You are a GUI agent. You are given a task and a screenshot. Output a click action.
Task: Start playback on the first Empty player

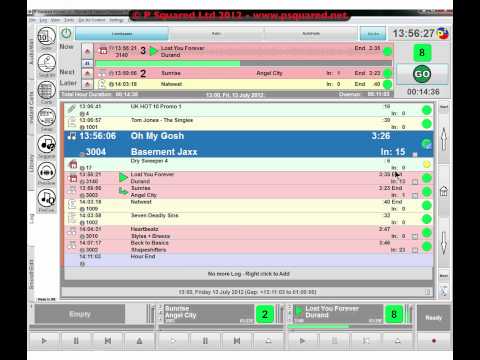pos(44,341)
